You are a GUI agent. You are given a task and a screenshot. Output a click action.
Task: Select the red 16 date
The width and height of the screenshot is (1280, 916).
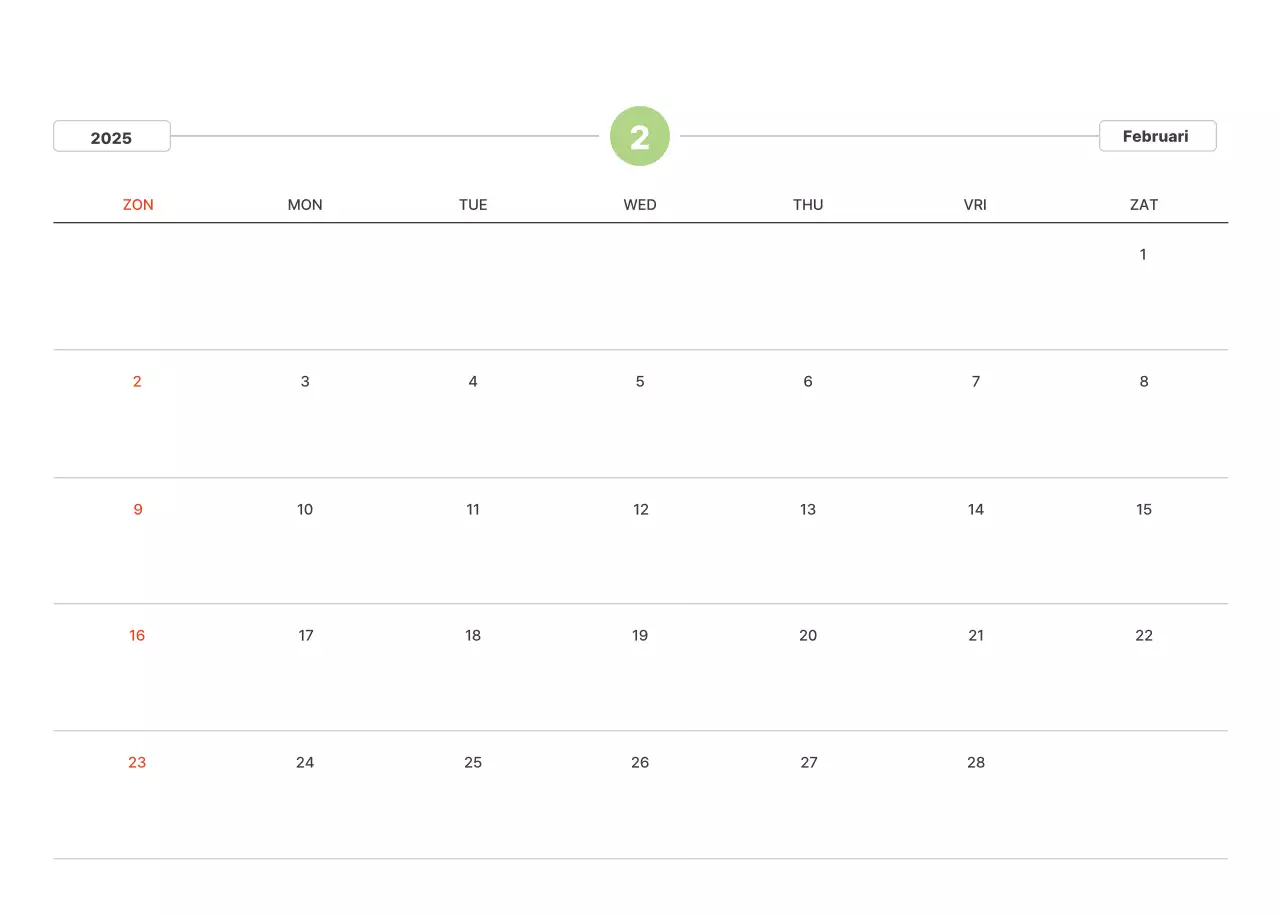(x=137, y=635)
